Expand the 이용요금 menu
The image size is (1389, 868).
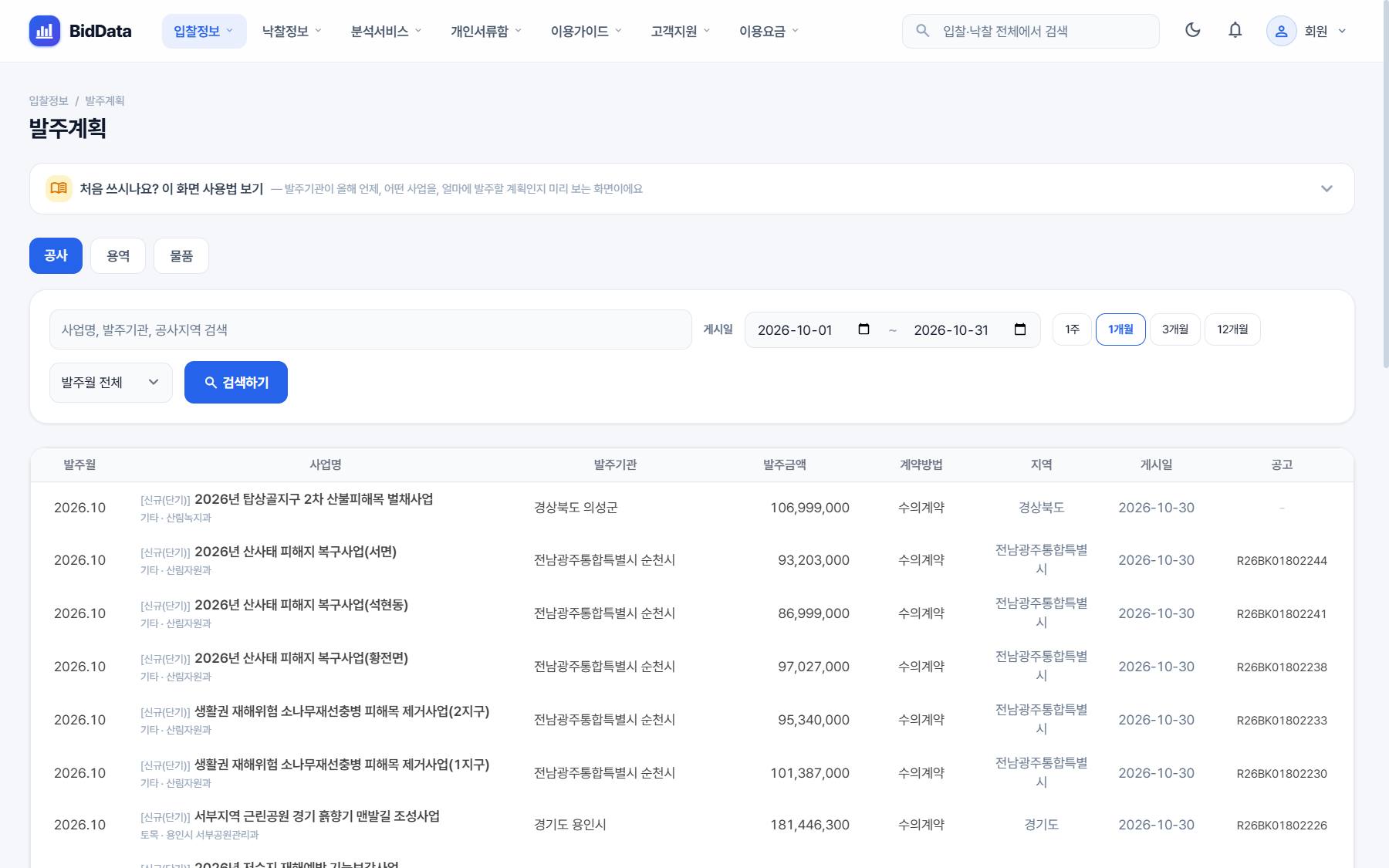[769, 31]
